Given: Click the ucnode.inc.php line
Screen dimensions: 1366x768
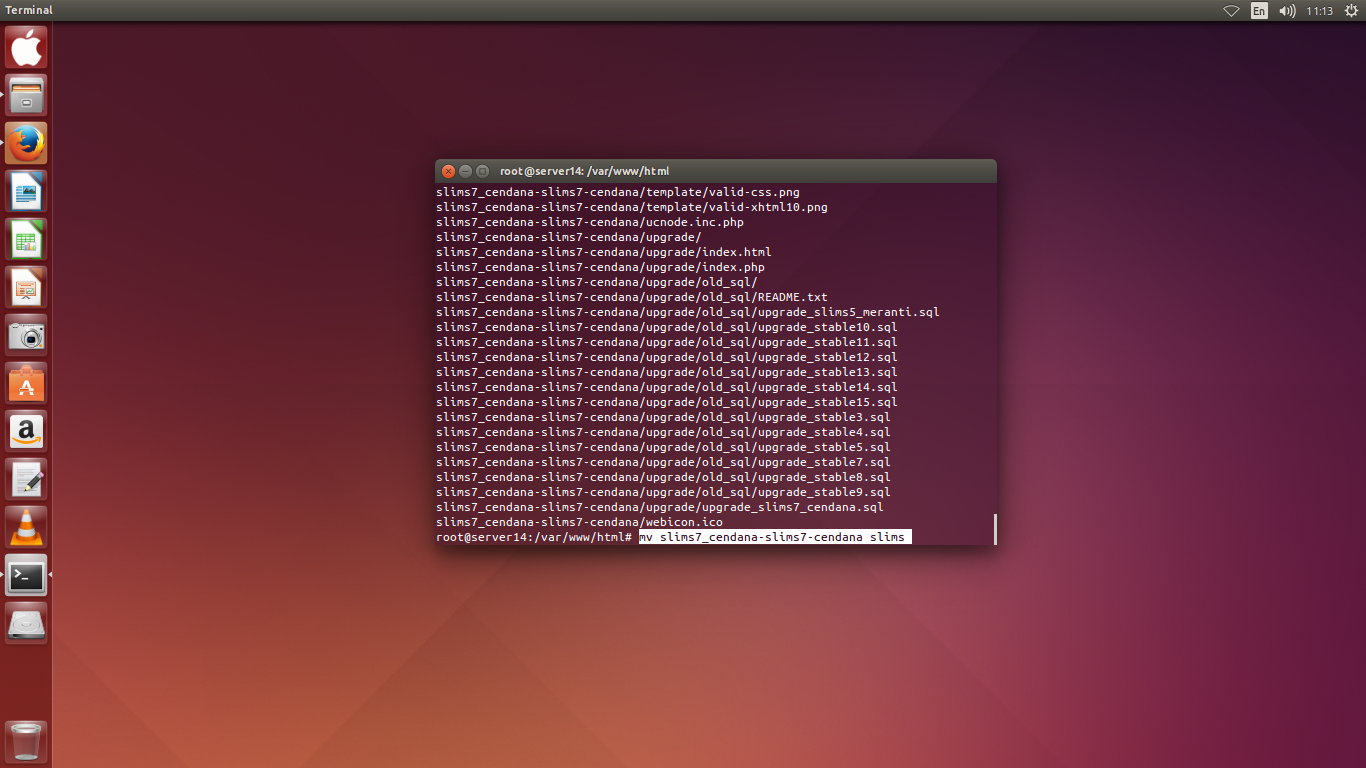Looking at the screenshot, I should pos(590,222).
